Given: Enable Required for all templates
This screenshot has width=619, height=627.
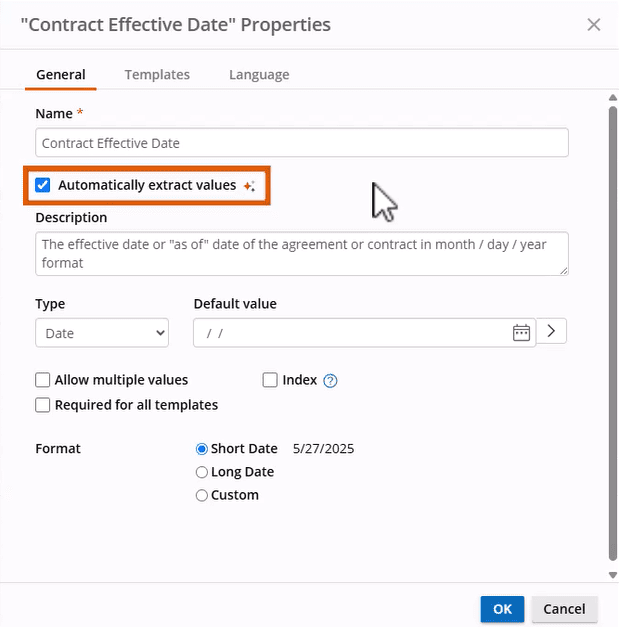Looking at the screenshot, I should [43, 405].
